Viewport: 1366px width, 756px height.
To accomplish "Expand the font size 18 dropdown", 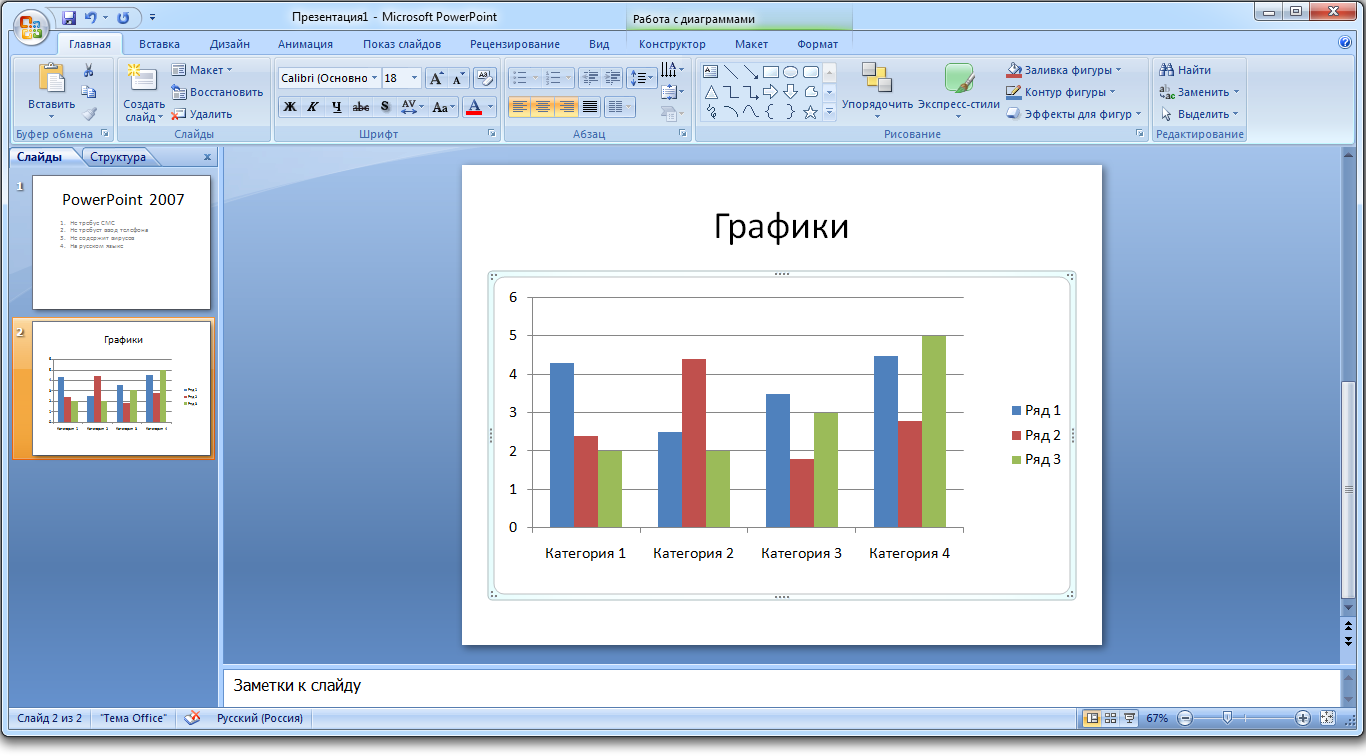I will (415, 78).
